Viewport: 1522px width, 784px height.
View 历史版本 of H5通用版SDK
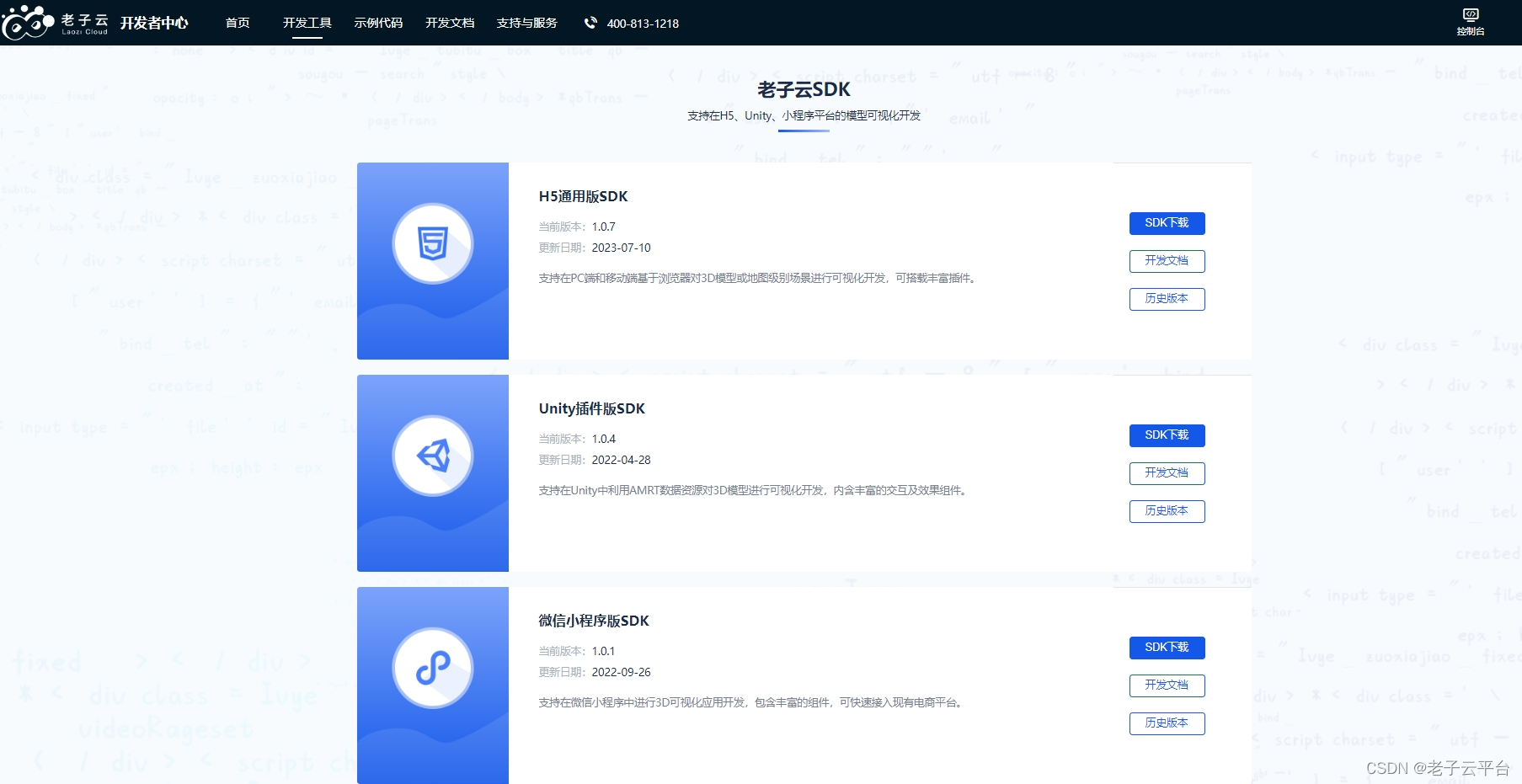pyautogui.click(x=1167, y=299)
